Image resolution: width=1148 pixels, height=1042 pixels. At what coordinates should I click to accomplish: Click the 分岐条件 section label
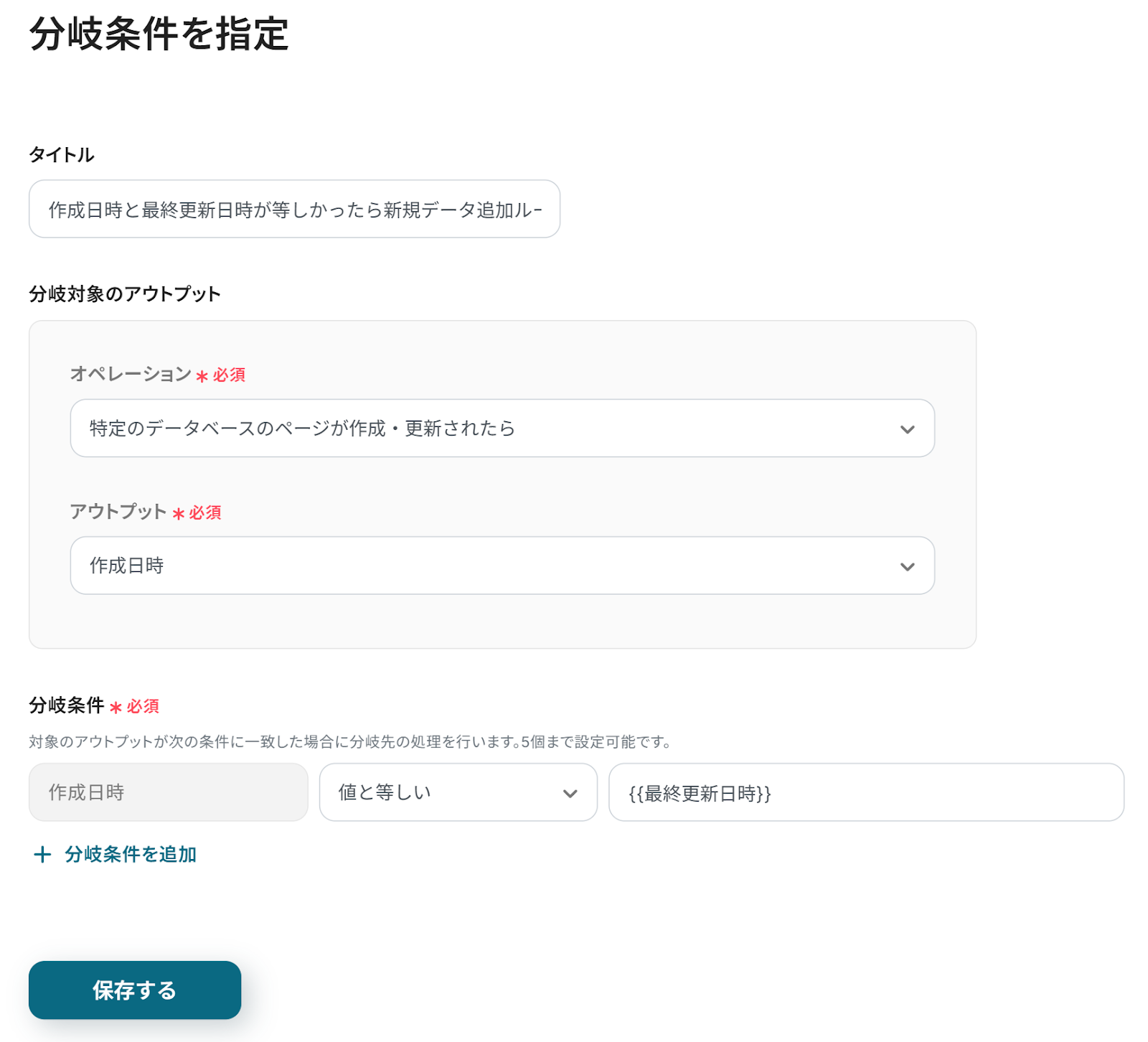click(67, 705)
